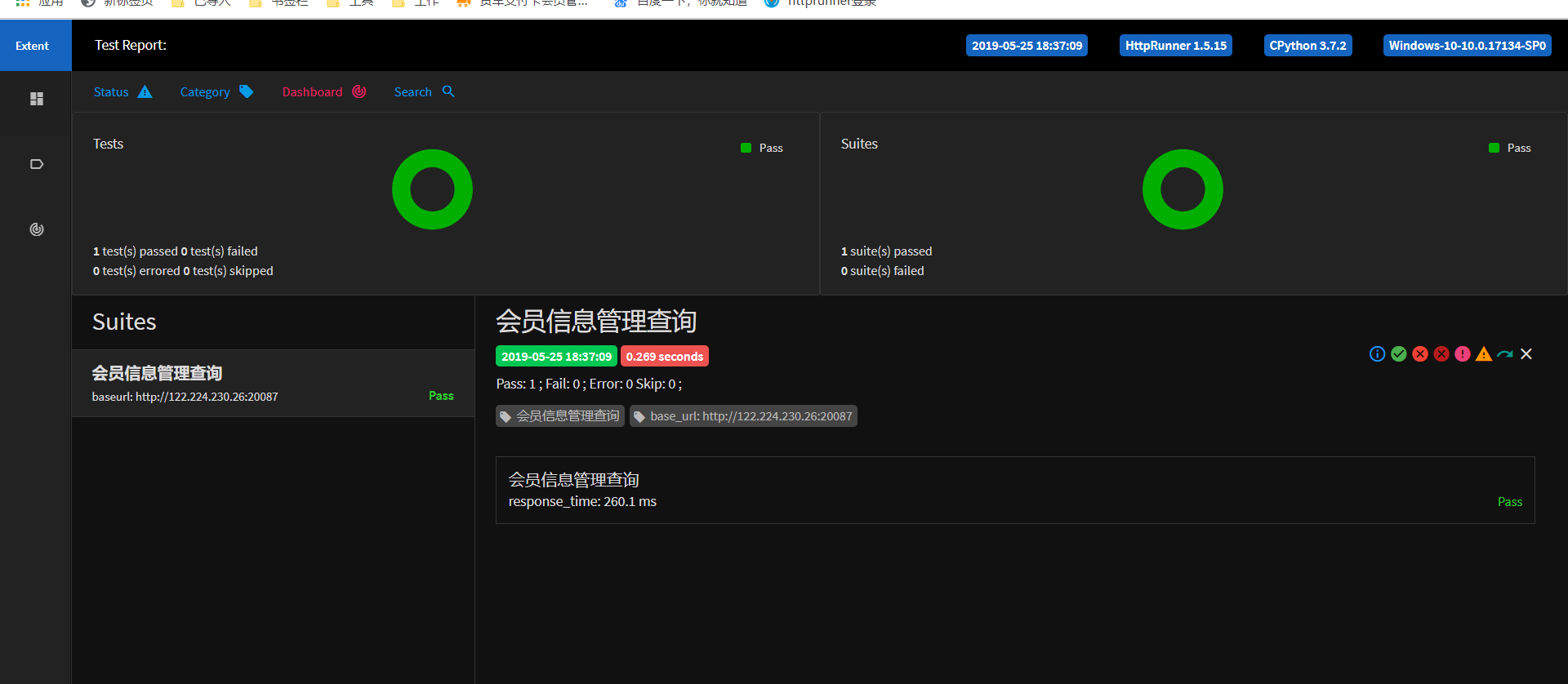Click baseurl text in the suite row

tap(185, 397)
